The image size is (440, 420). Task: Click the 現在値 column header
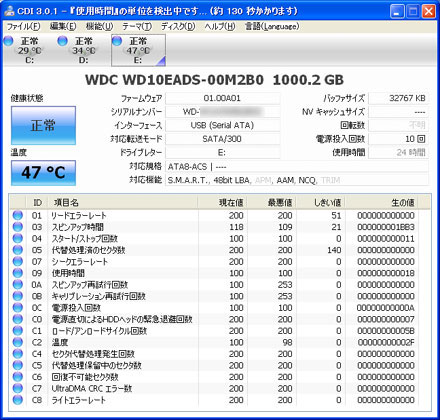[x=222, y=202]
